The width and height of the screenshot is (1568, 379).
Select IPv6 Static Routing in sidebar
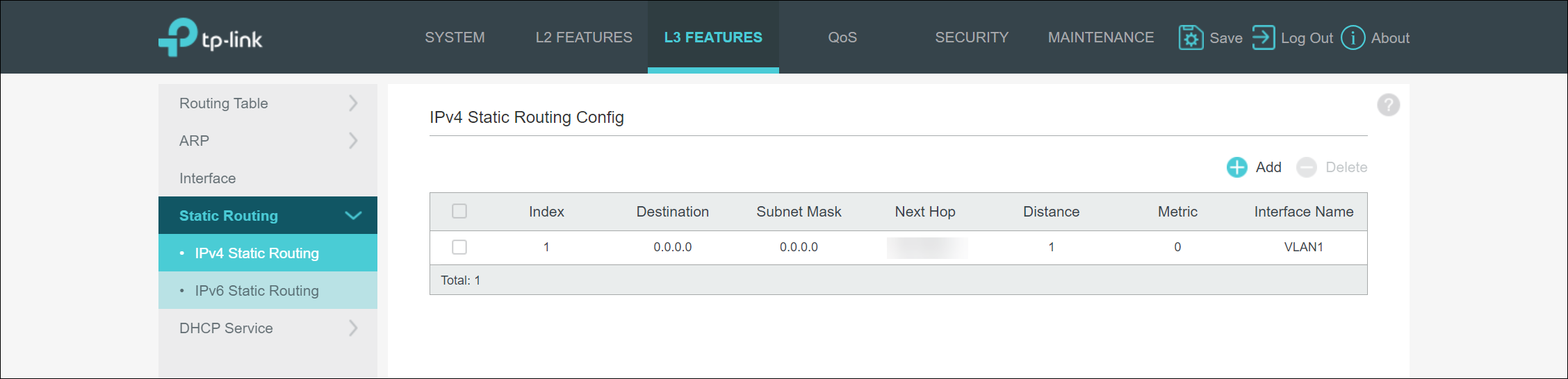[x=256, y=291]
